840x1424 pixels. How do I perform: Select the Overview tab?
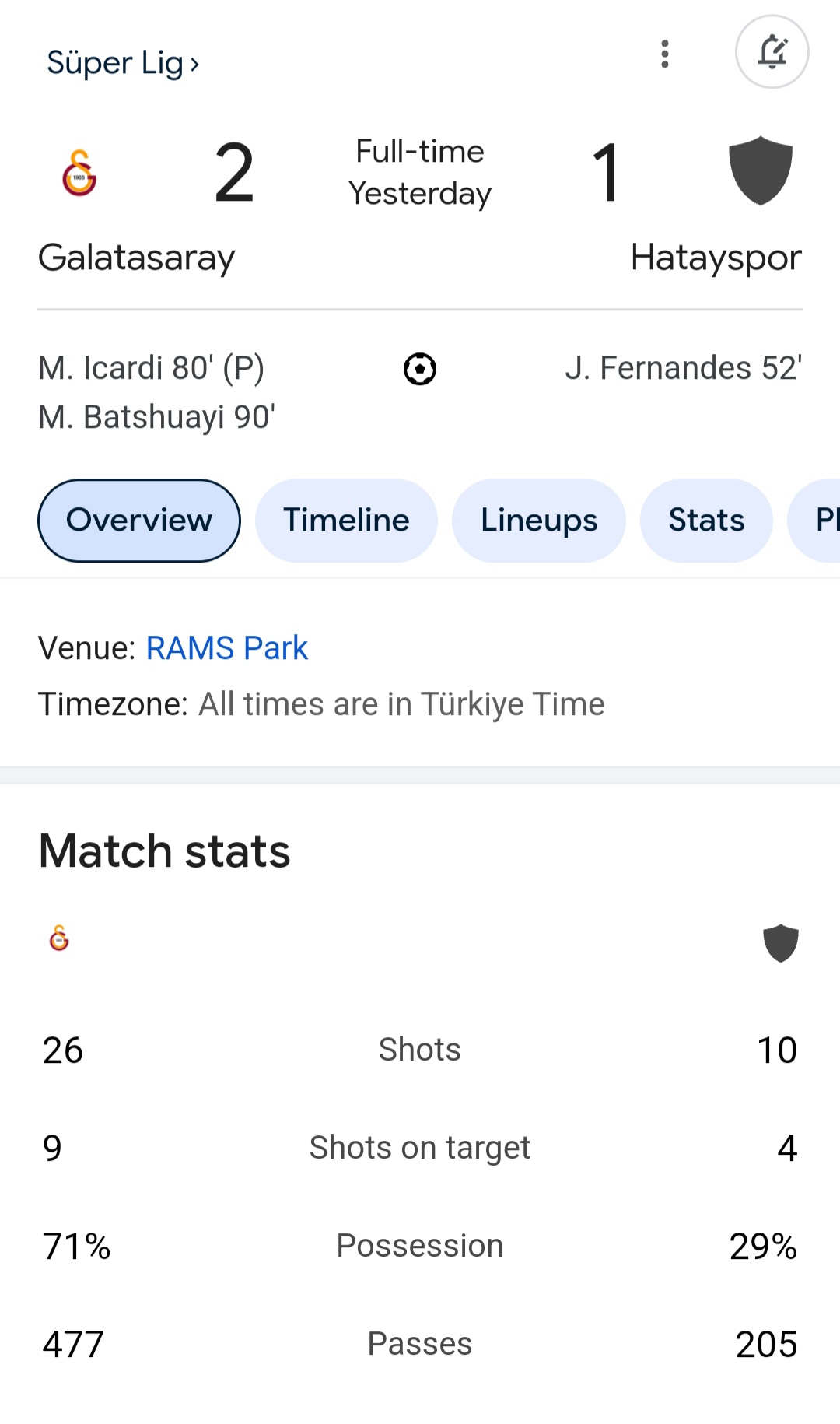tap(139, 520)
